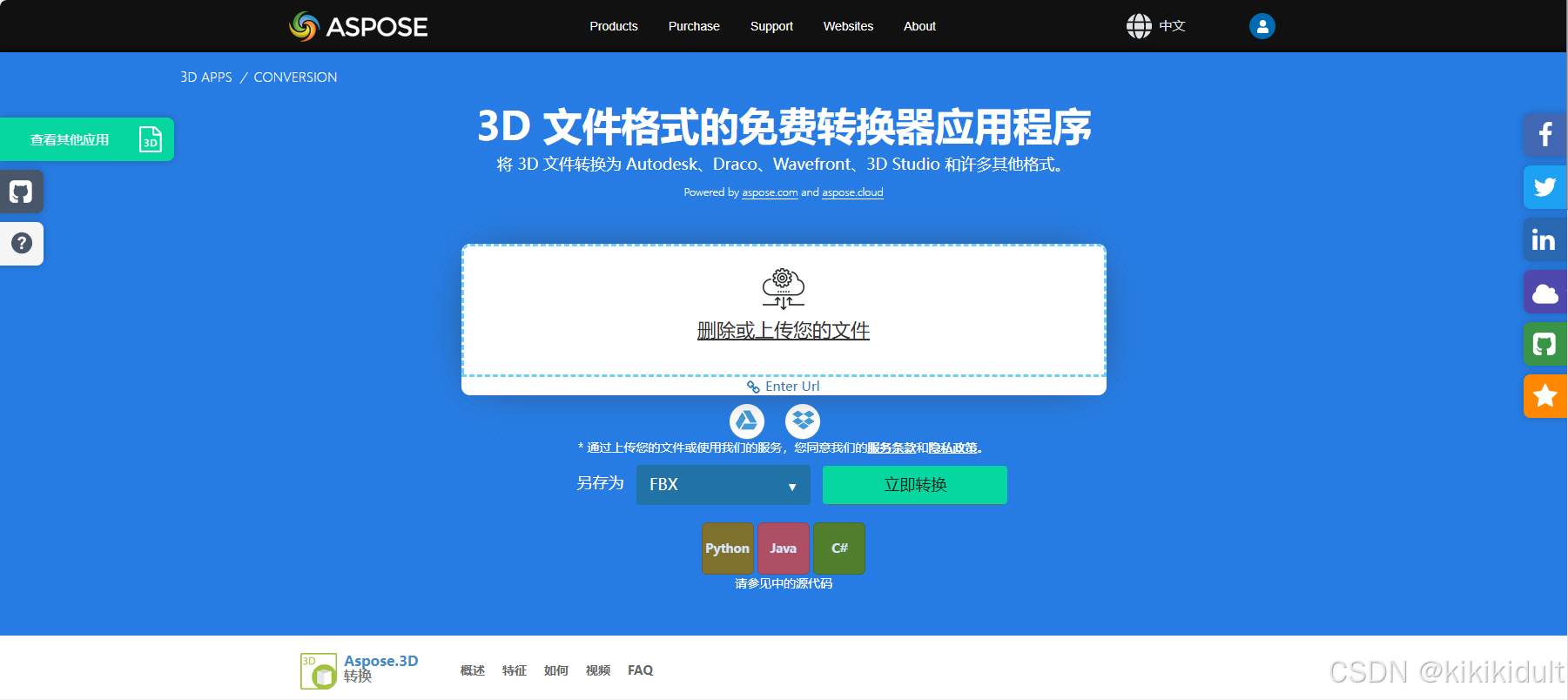The width and height of the screenshot is (1568, 700).
Task: Go to 3D APPS breadcrumb
Action: tap(206, 77)
